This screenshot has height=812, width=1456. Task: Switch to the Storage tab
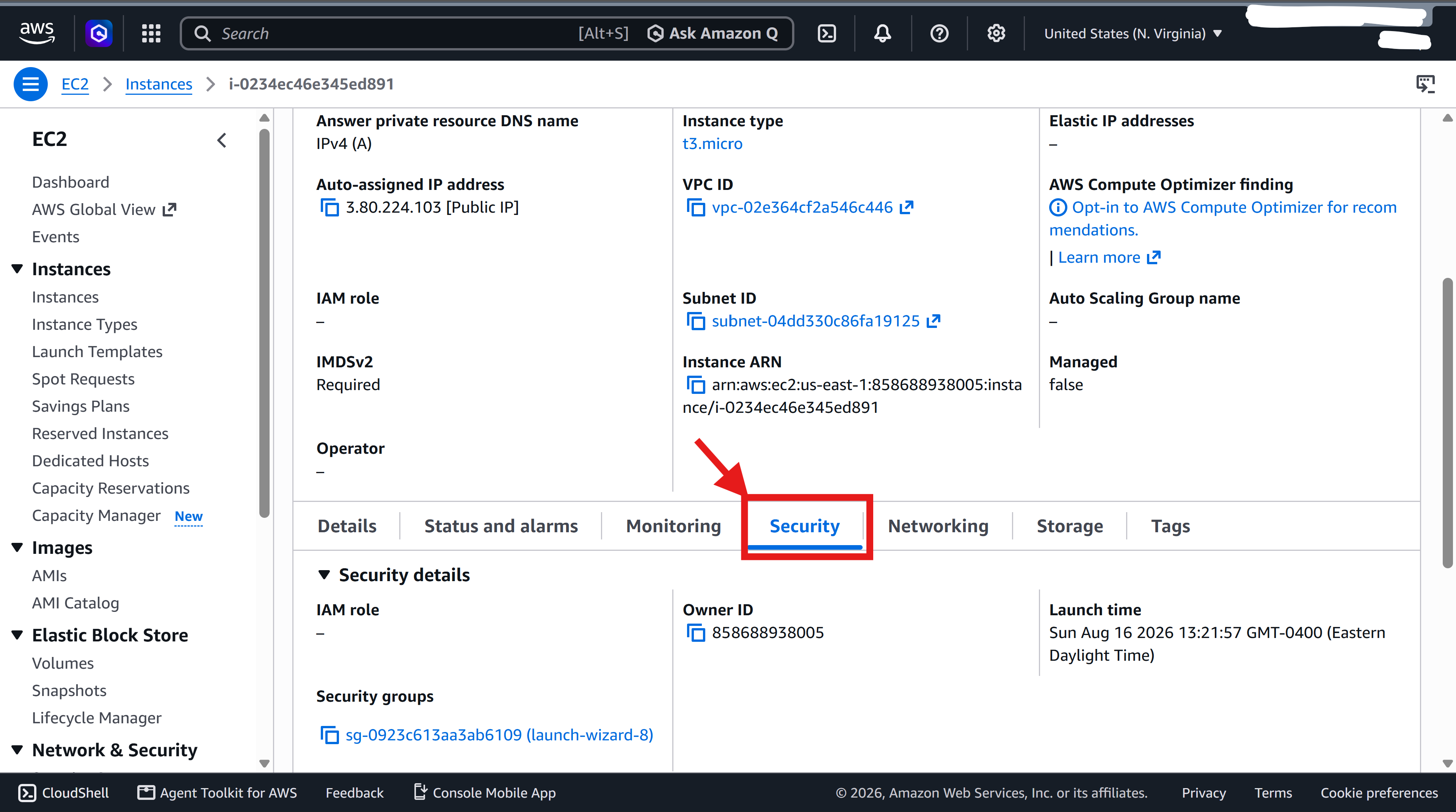pyautogui.click(x=1069, y=526)
